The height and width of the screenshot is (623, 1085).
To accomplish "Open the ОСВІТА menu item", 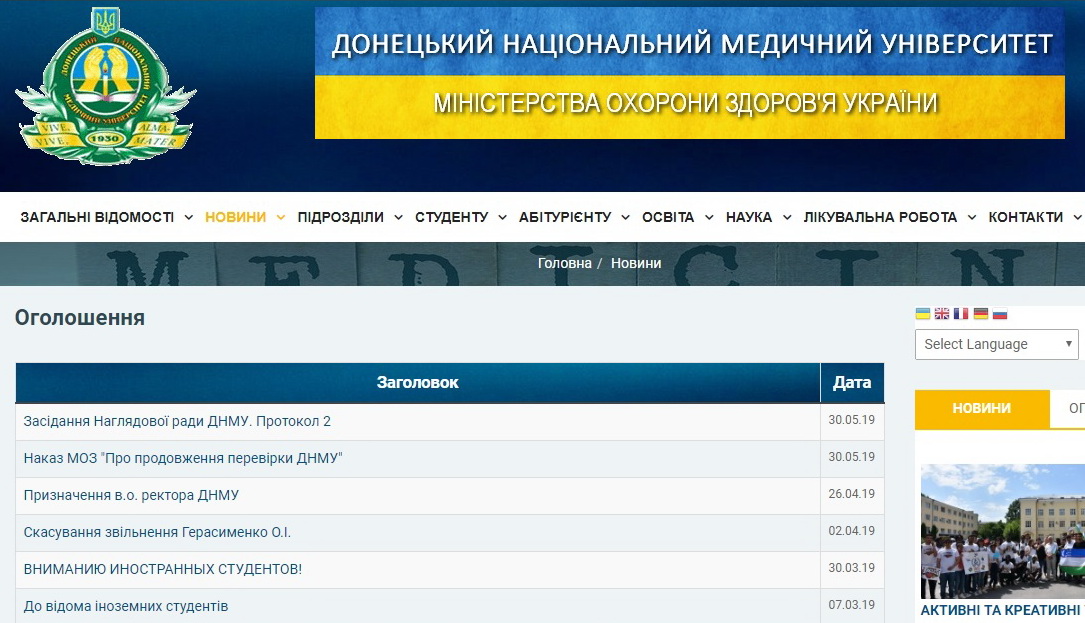I will tap(668, 217).
